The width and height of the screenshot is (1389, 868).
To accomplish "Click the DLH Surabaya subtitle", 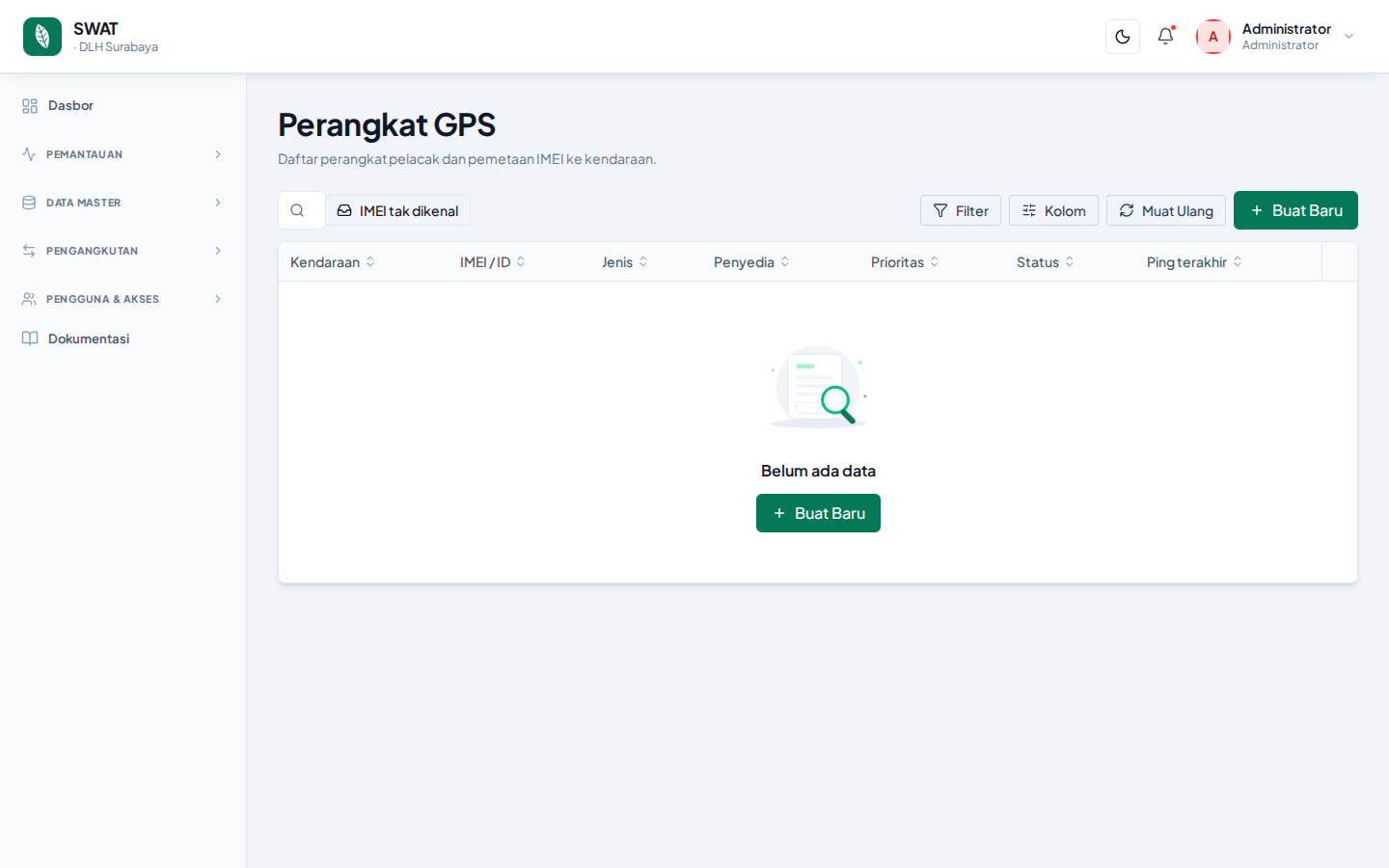I will click(118, 46).
